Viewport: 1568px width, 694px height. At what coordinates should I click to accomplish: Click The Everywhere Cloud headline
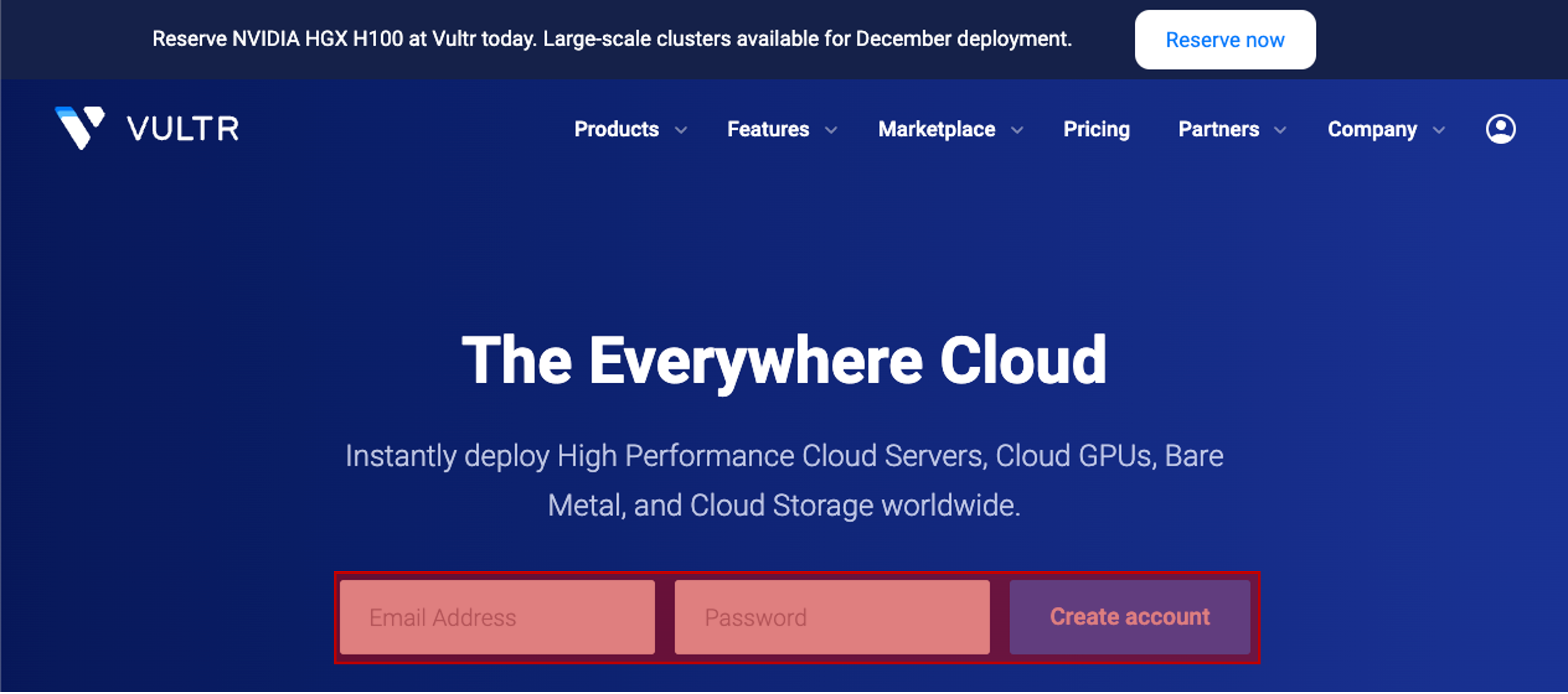(x=784, y=360)
